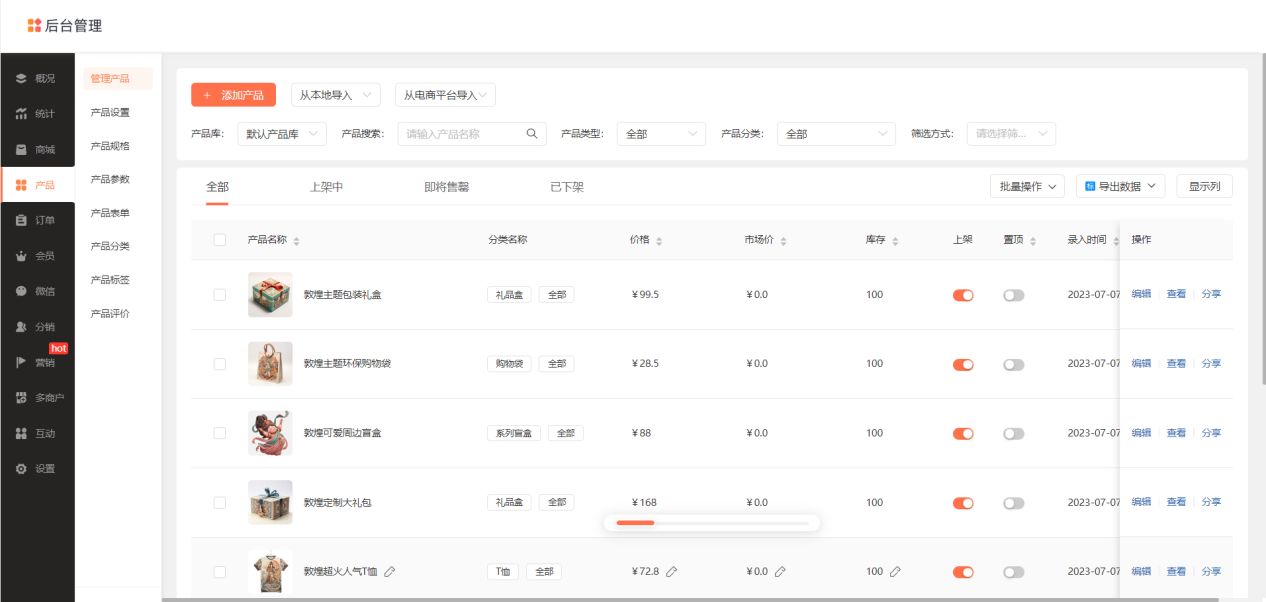Expand the 批量操作 dropdown
The width and height of the screenshot is (1266, 602).
pyautogui.click(x=1027, y=186)
